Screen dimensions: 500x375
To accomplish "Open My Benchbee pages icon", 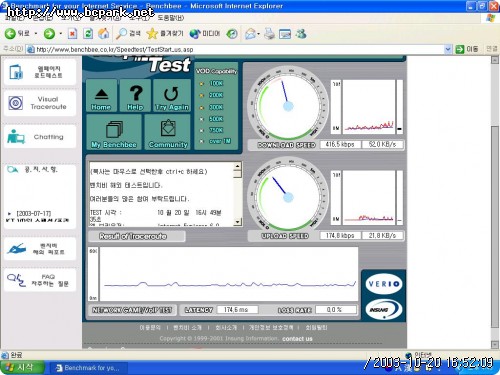I will point(114,132).
